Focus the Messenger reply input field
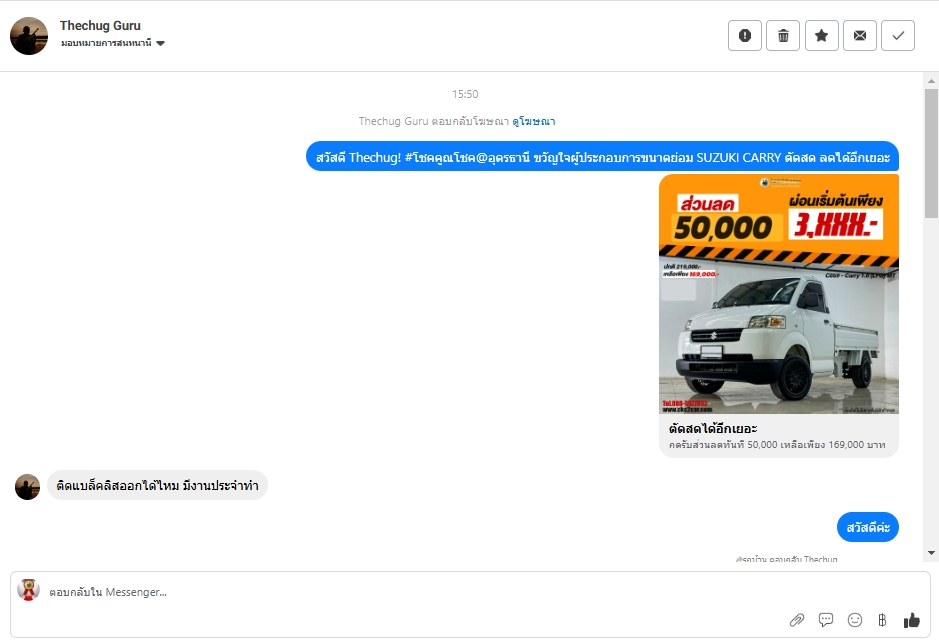This screenshot has height=641, width=939. 470,604
